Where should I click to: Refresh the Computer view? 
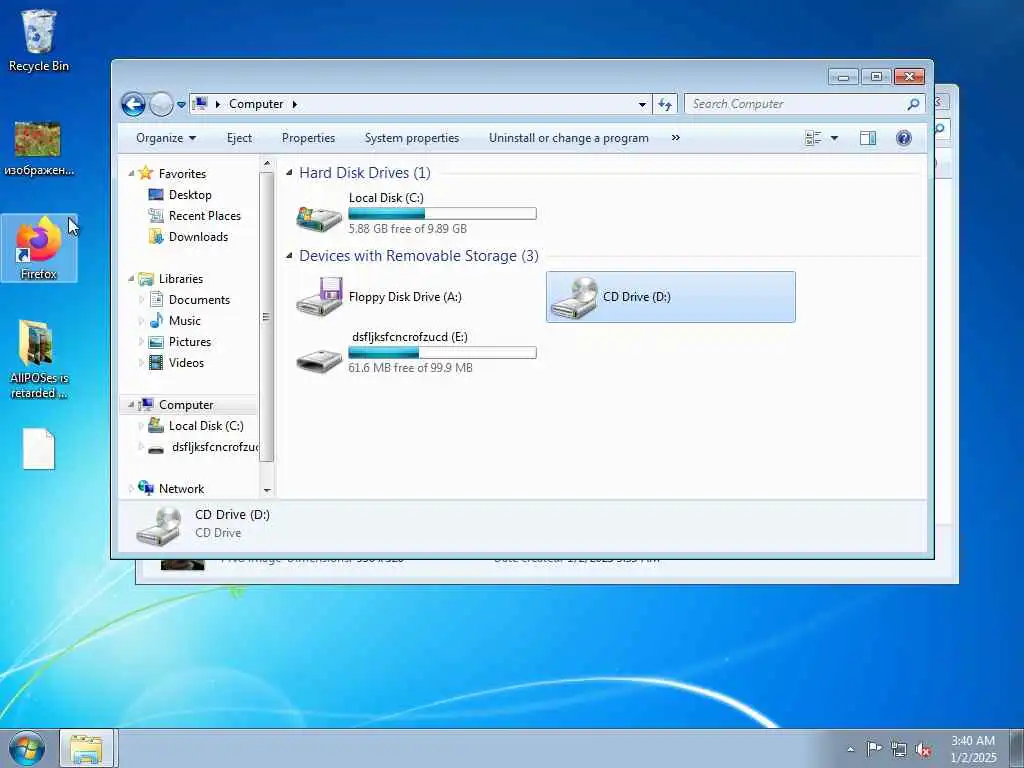pyautogui.click(x=665, y=104)
